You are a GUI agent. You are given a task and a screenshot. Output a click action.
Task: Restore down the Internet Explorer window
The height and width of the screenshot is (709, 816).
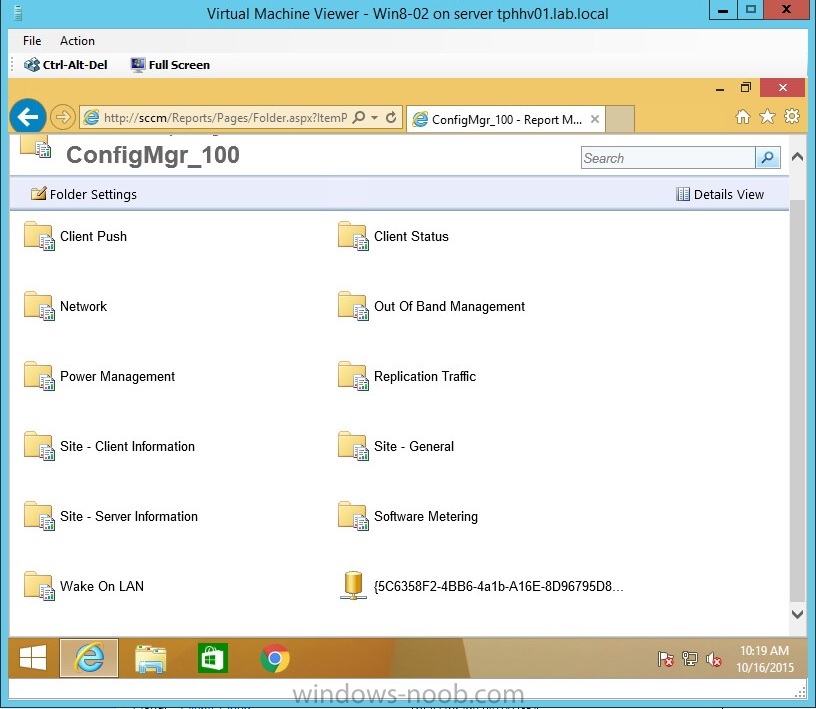(x=746, y=87)
